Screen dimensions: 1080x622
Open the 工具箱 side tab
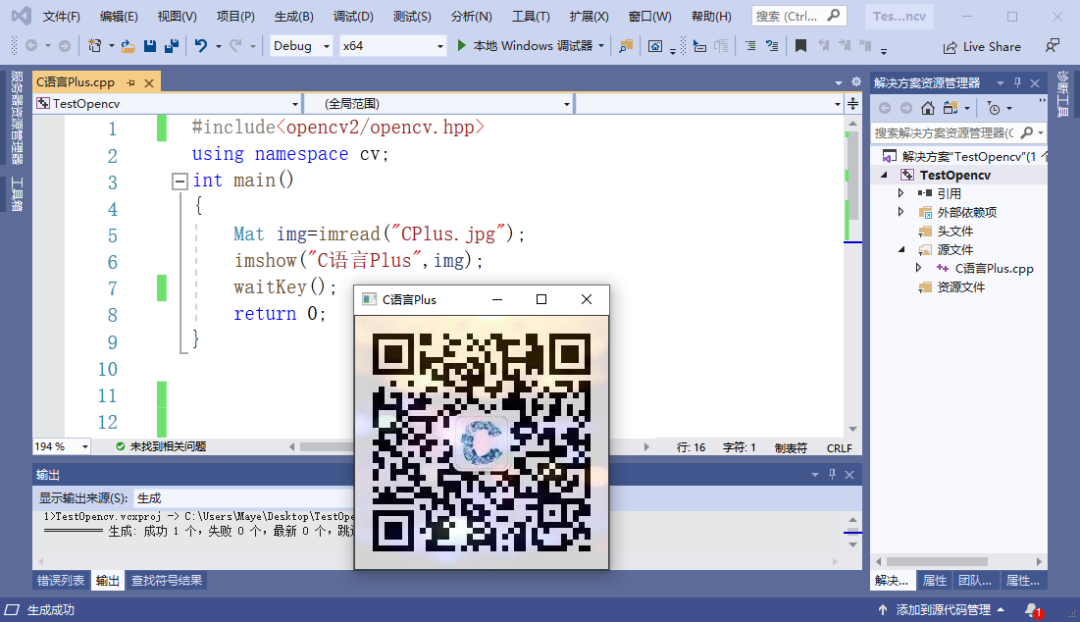[x=17, y=194]
